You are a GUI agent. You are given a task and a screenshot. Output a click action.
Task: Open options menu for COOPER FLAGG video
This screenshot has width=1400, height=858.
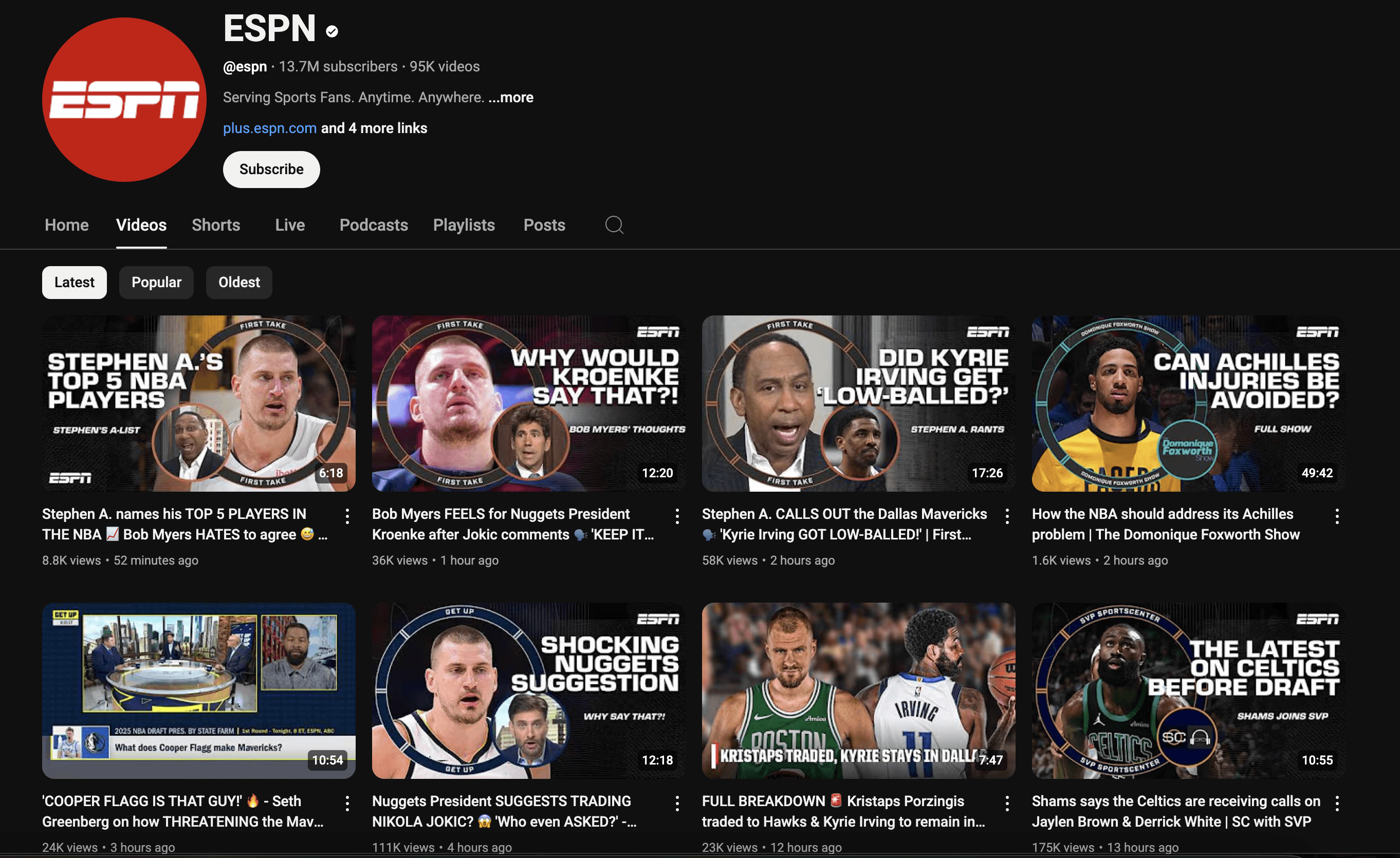[347, 804]
